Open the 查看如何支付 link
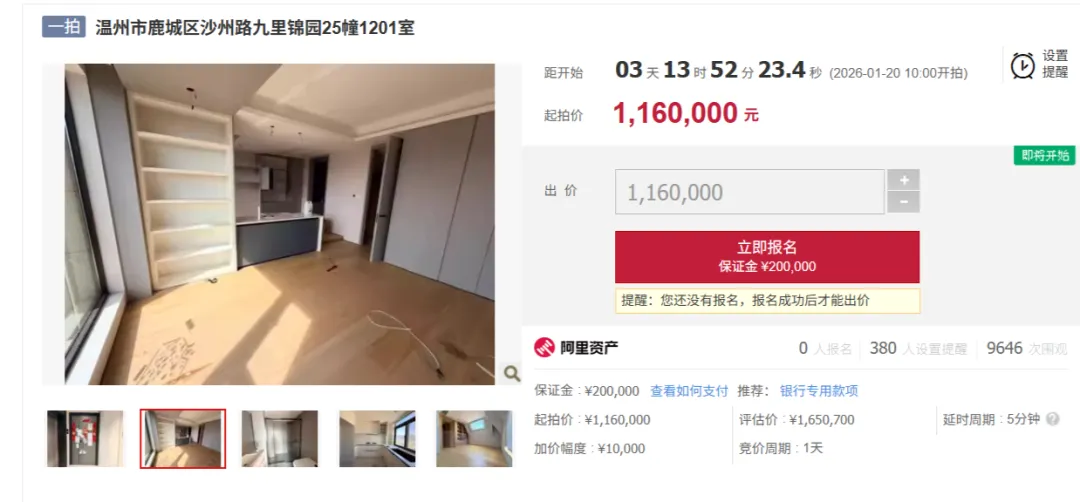Screen dimensions: 1080x502 pos(689,390)
